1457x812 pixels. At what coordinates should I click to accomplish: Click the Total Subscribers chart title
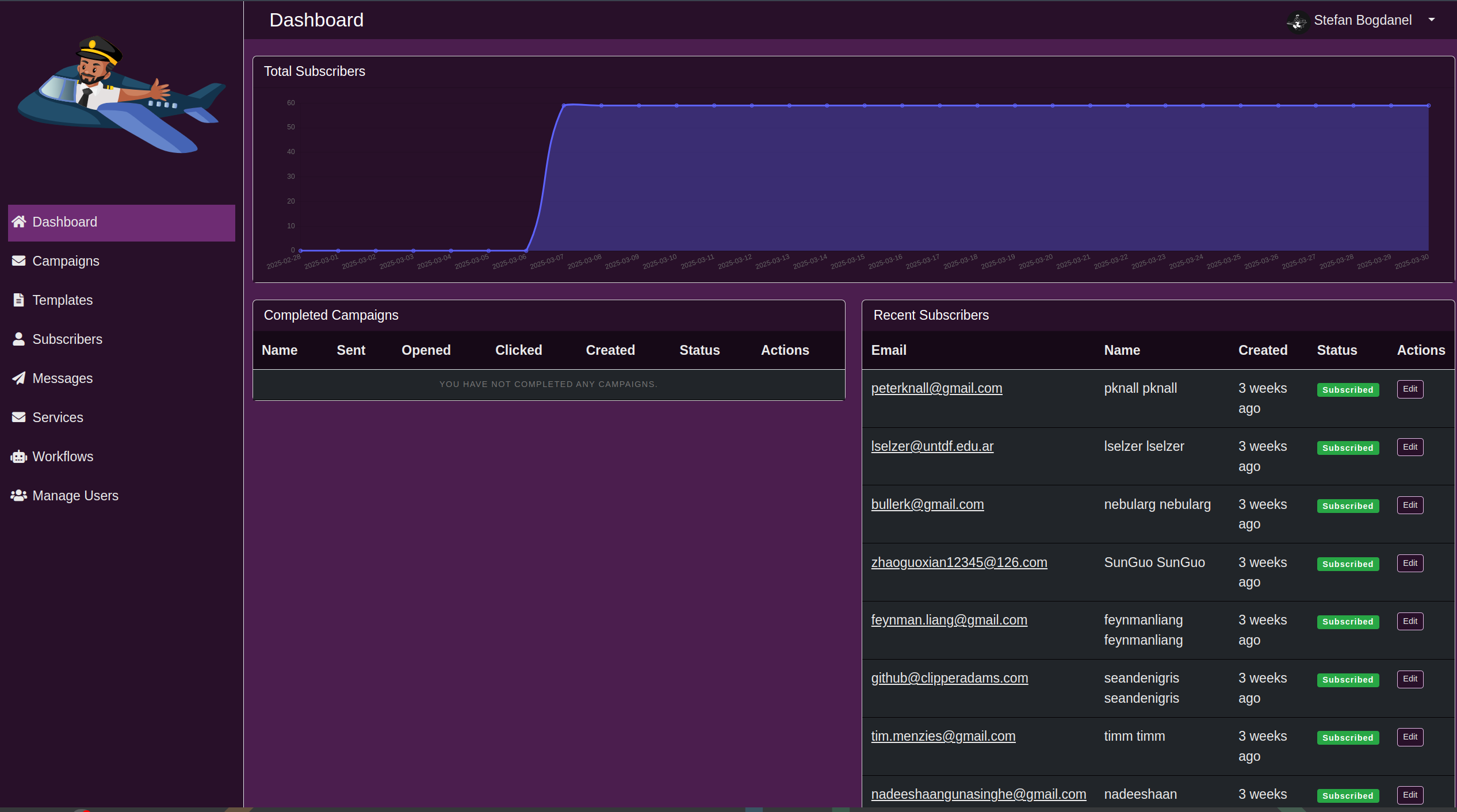(314, 71)
